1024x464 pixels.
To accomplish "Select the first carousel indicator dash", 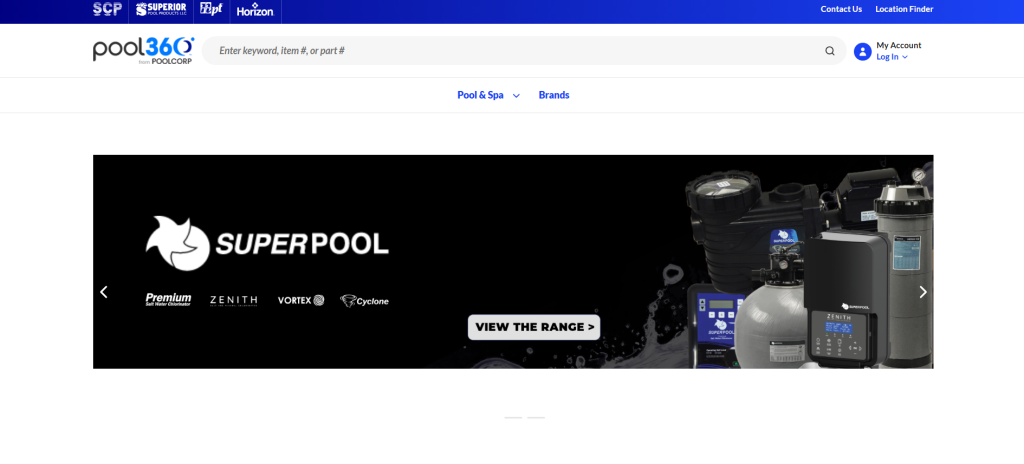I will [513, 417].
